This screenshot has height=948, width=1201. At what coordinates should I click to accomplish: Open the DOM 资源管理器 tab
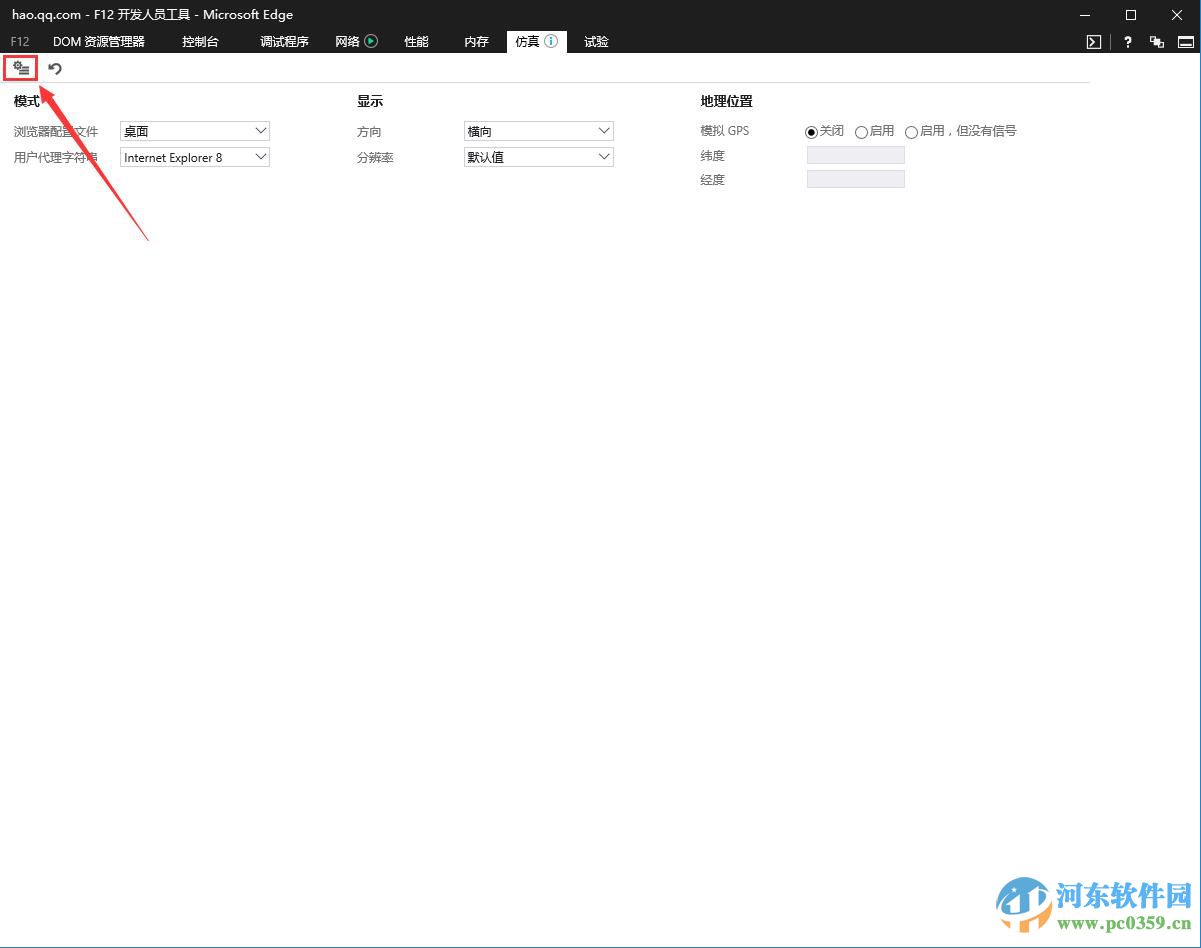tap(101, 41)
